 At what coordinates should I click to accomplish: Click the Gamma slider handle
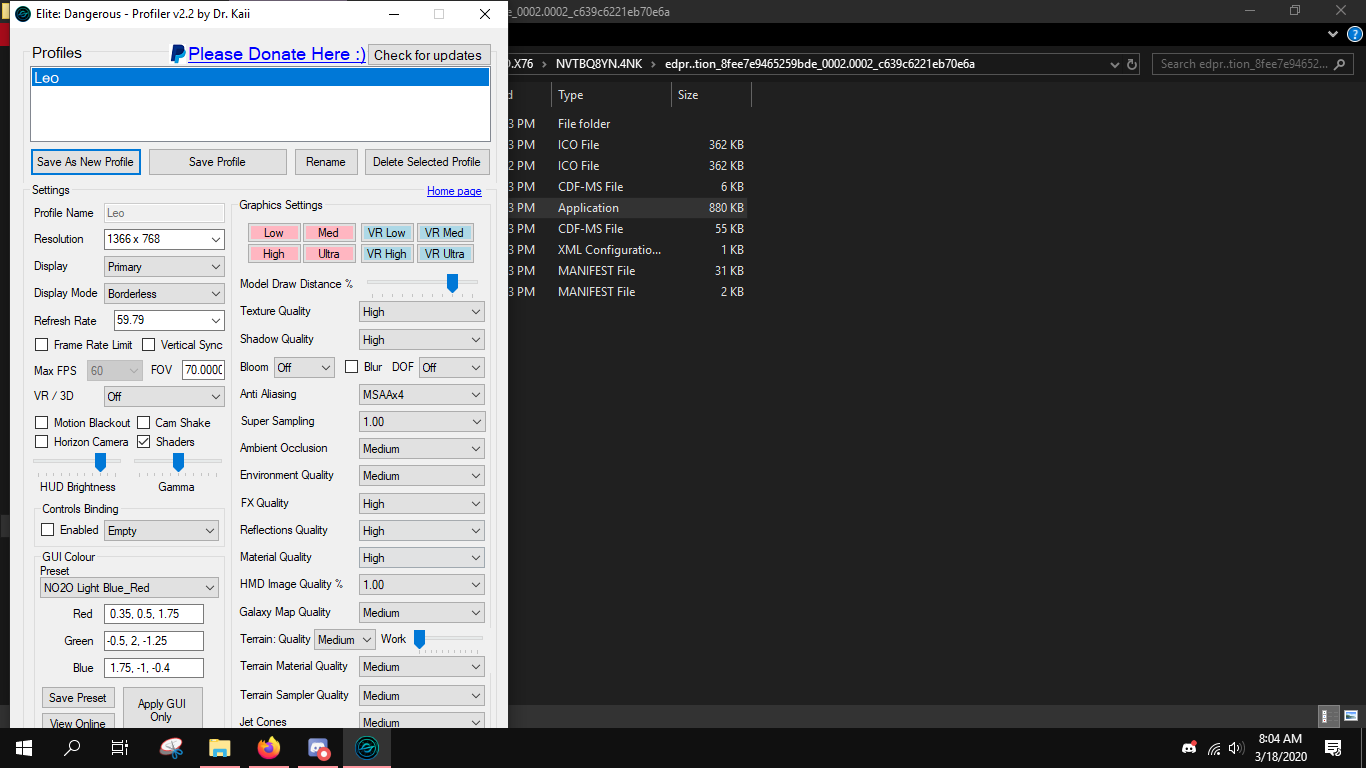coord(178,462)
